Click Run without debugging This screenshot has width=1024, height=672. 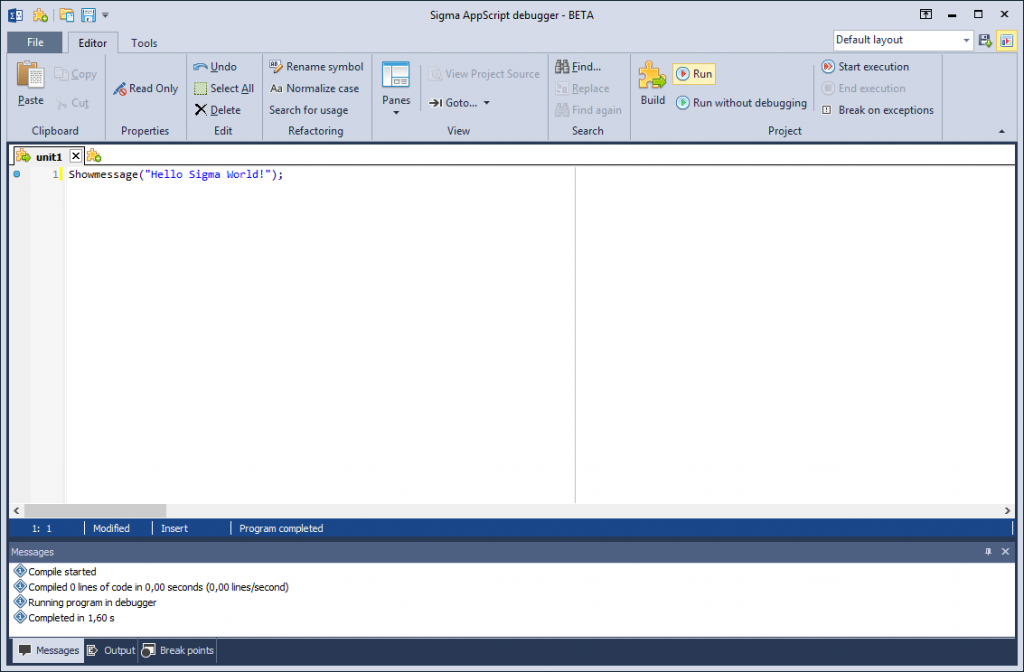pos(741,103)
